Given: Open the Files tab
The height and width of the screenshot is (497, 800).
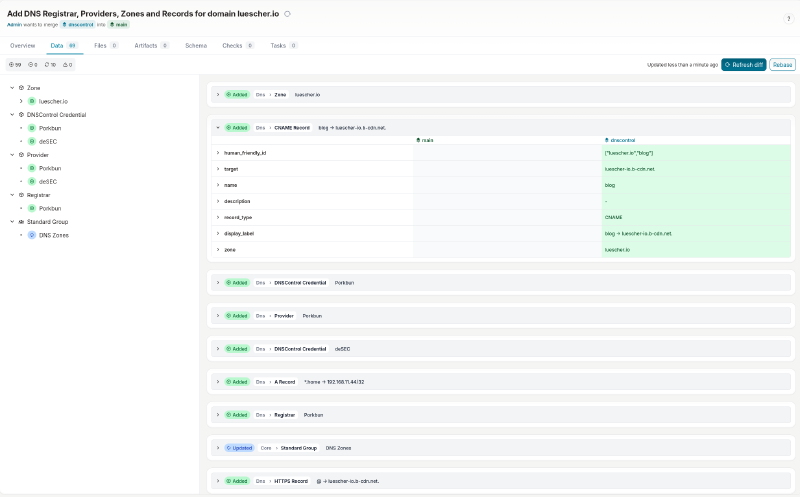Looking at the screenshot, I should (x=106, y=45).
